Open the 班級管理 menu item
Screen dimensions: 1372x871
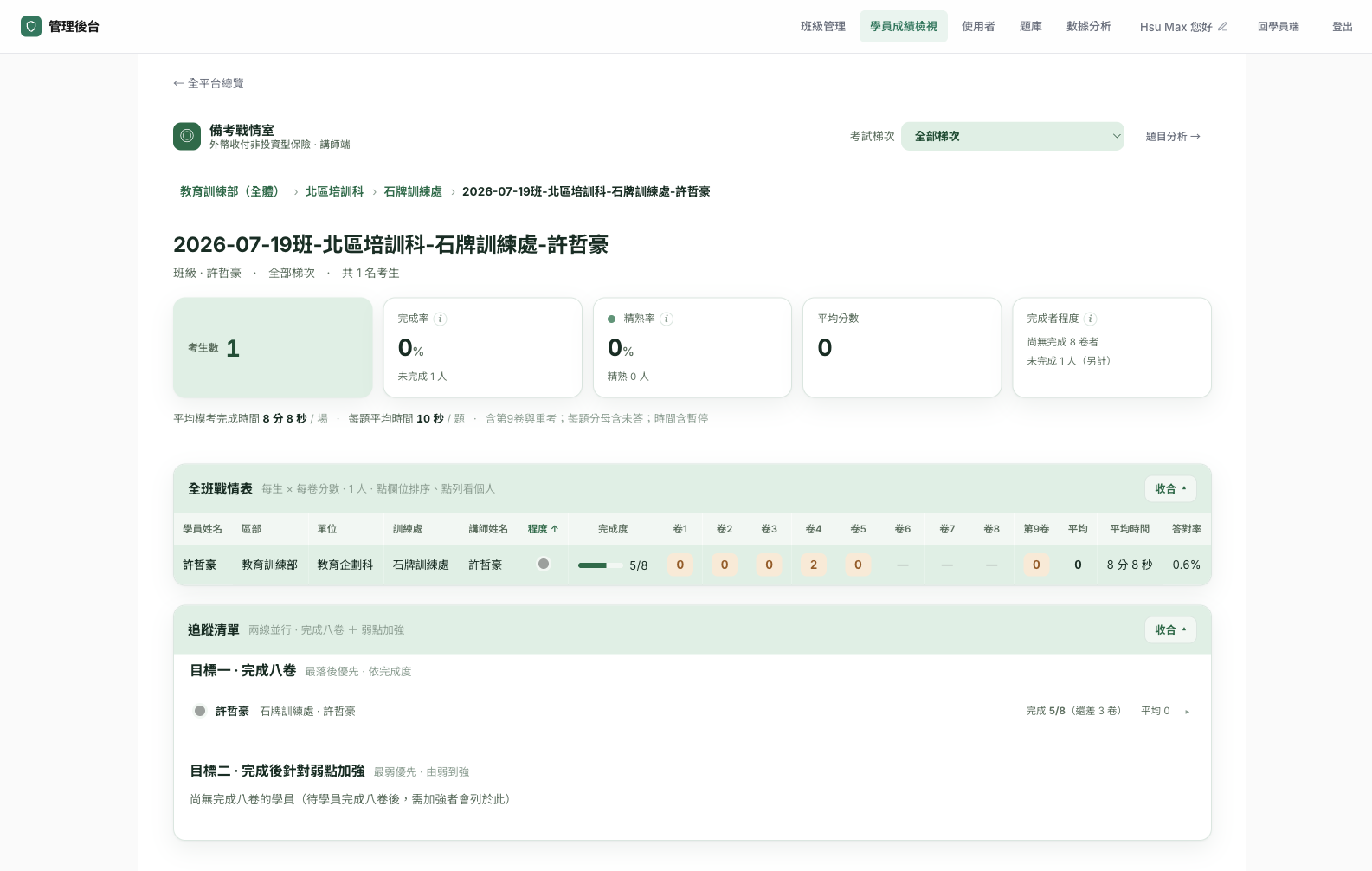pyautogui.click(x=823, y=26)
